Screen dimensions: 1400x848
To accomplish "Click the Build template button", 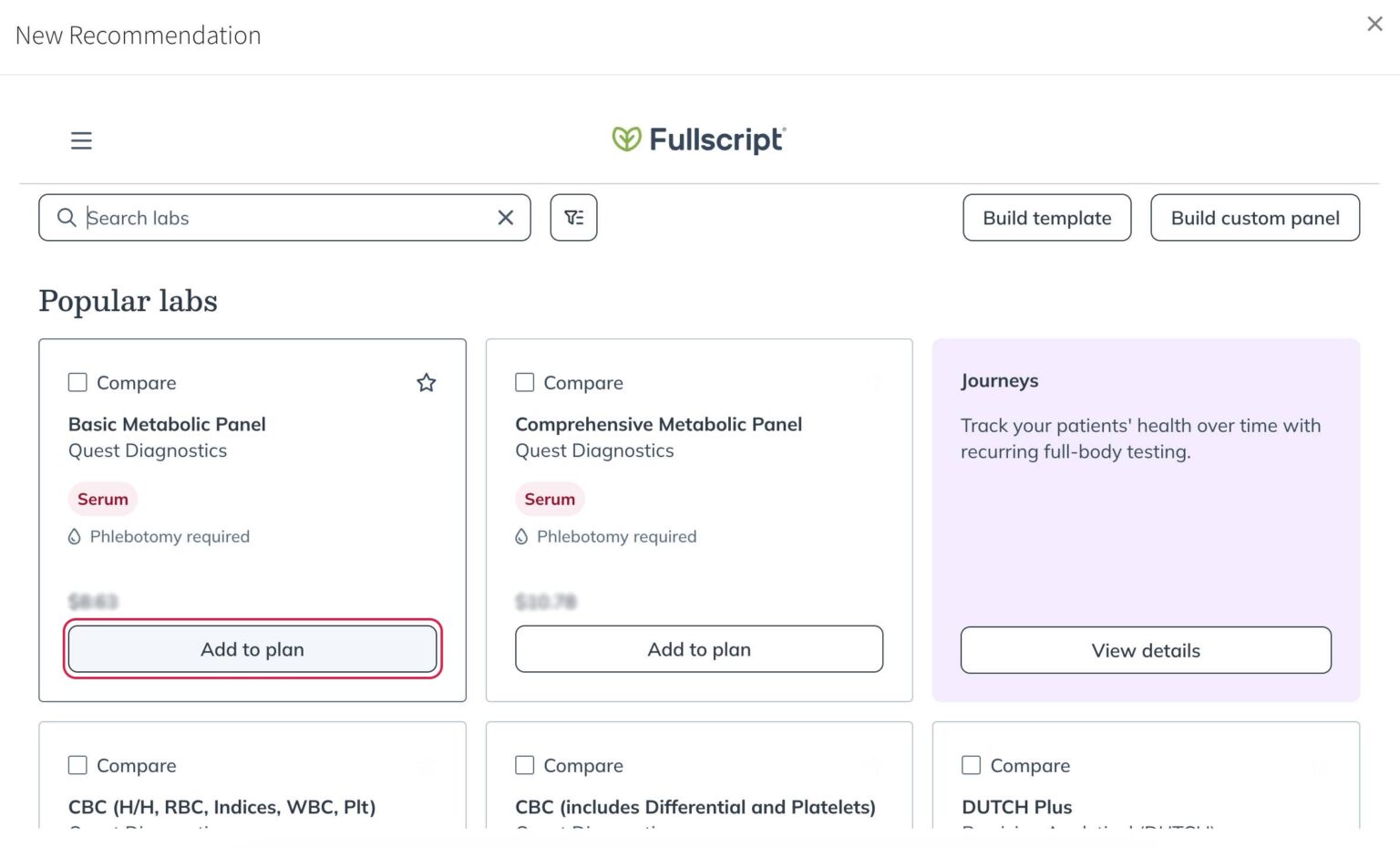I will (x=1046, y=218).
